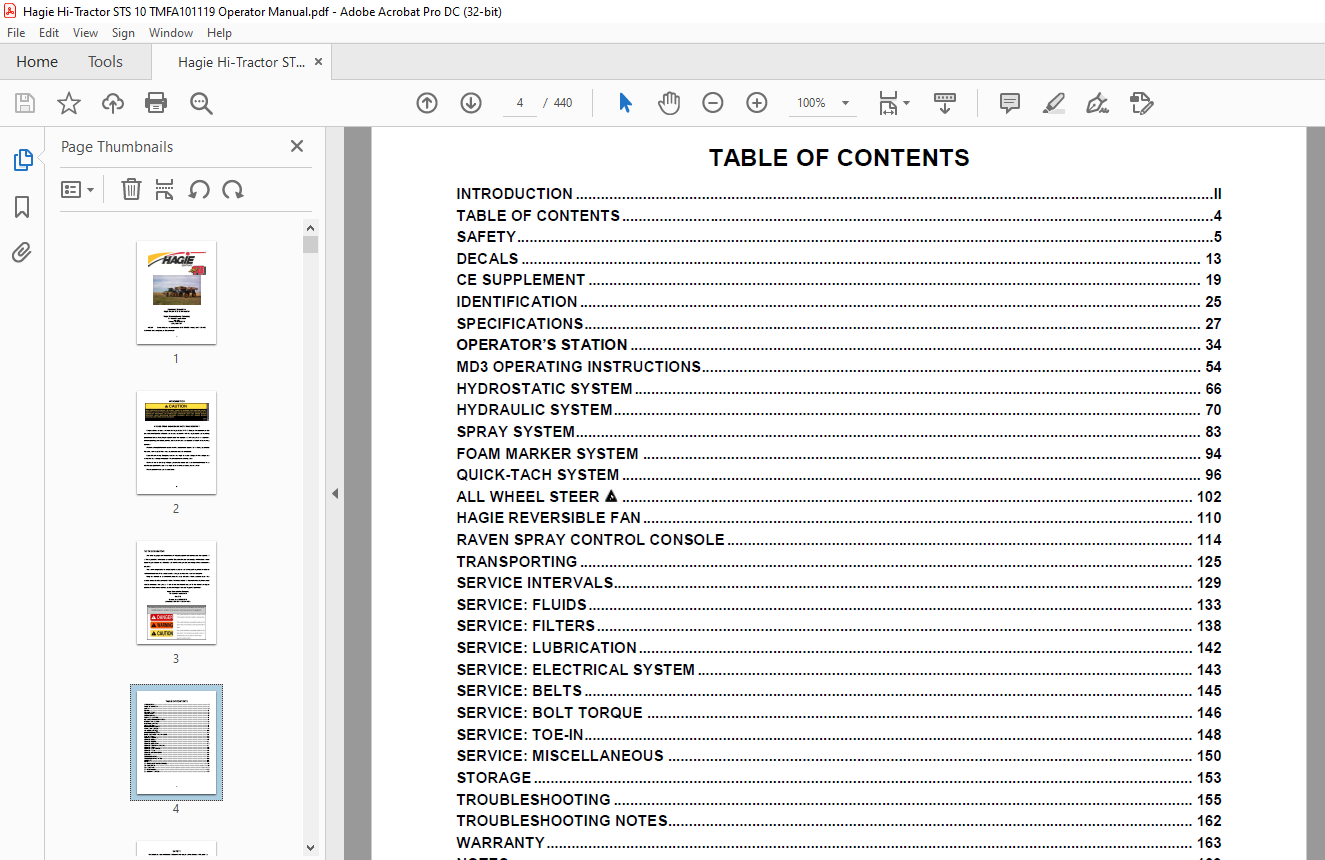
Task: Click the QUICK-TACH SYSTEM contents entry
Action: (x=839, y=475)
